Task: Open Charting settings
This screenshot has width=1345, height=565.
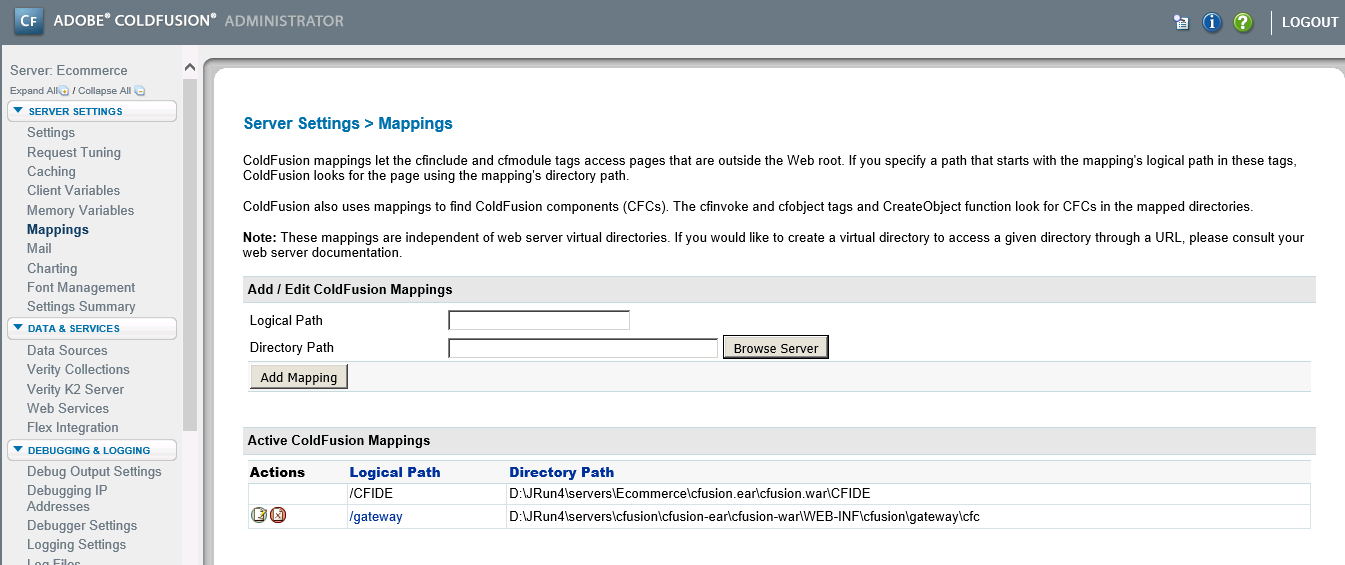Action: 52,269
